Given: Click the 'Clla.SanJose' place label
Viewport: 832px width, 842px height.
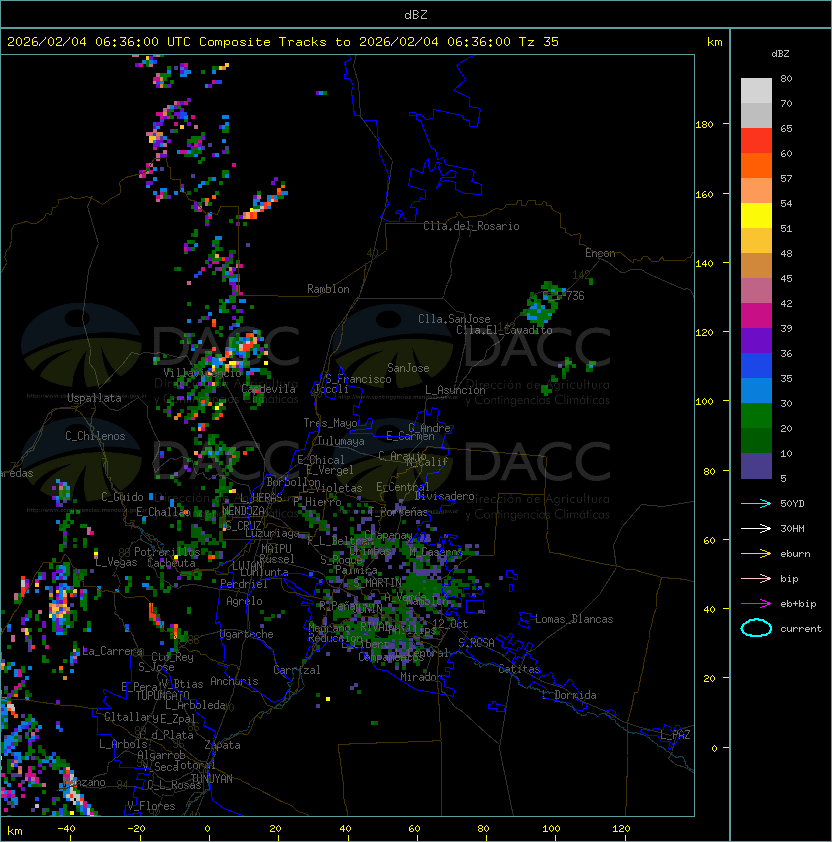Looking at the screenshot, I should [454, 319].
